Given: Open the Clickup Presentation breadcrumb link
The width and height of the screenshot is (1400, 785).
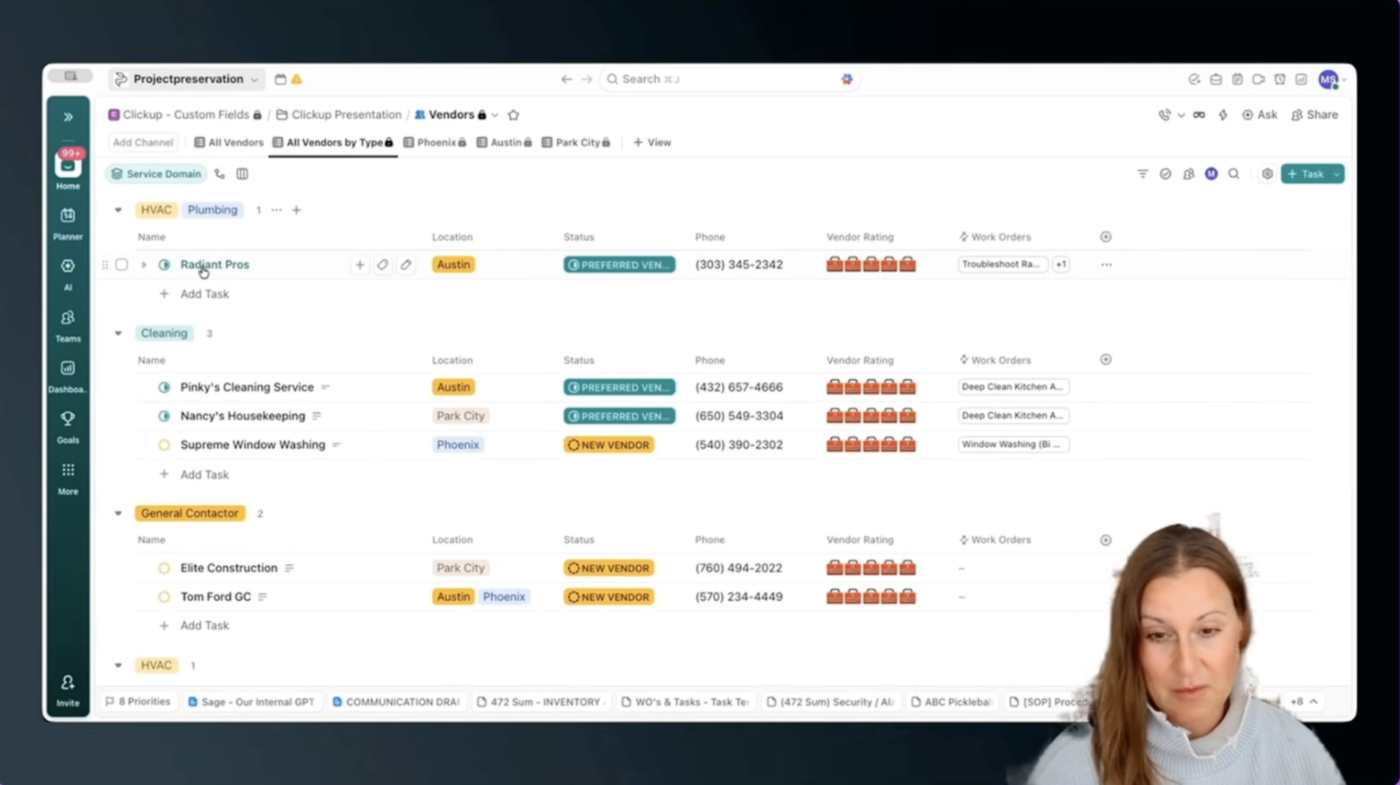Looking at the screenshot, I should pos(339,115).
